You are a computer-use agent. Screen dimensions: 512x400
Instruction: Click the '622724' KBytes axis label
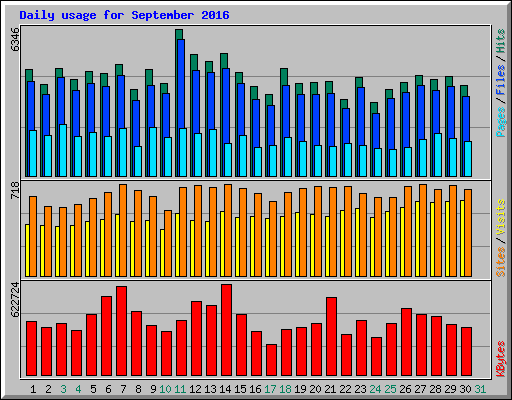point(15,300)
